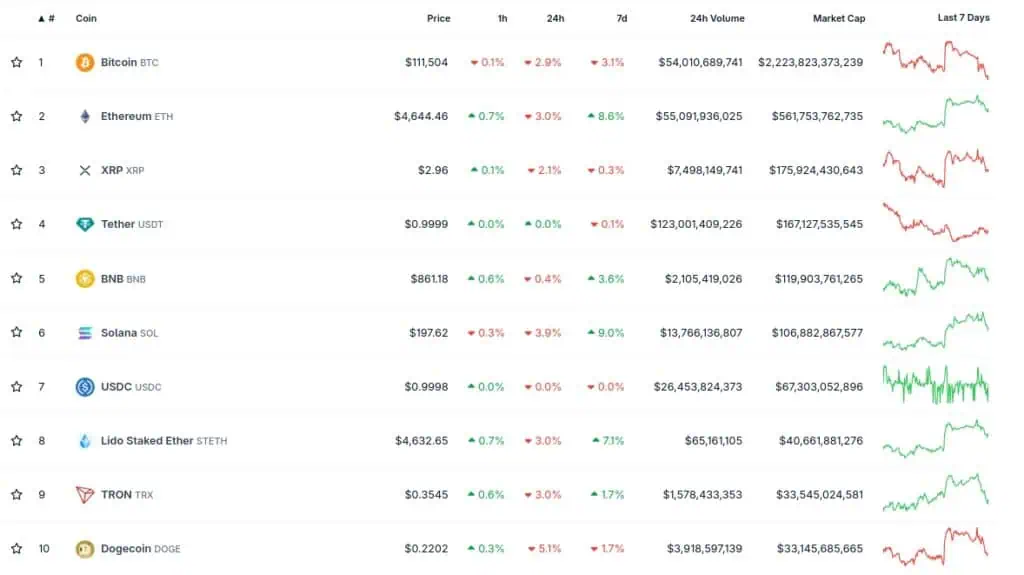This screenshot has height=575, width=1024.
Task: Click Dogecoin price $0.2202
Action: (426, 548)
